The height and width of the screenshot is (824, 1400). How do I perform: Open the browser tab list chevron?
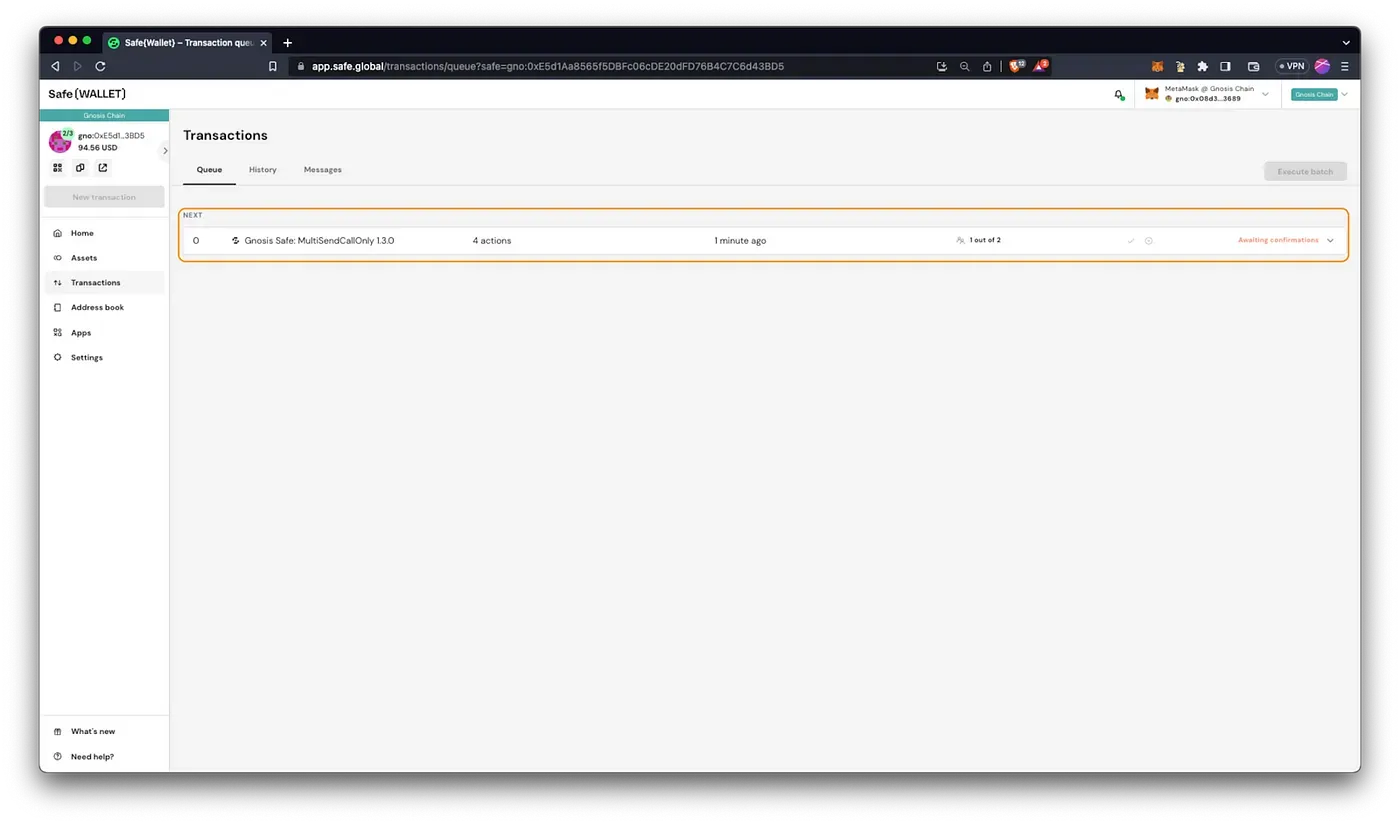[x=1346, y=43]
